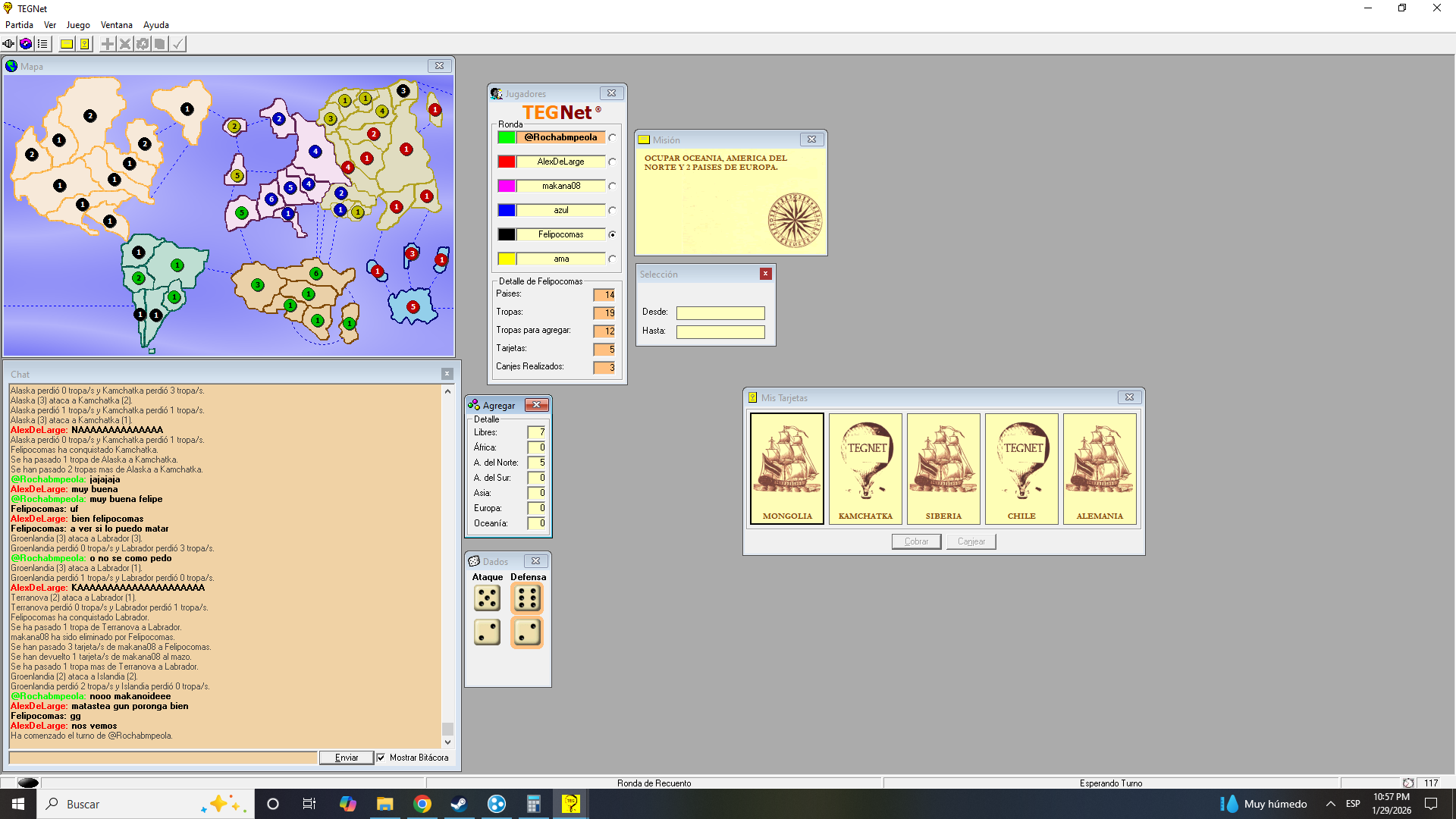Click the yellow cards toolbar icon
This screenshot has height=819, width=1456.
click(x=84, y=44)
